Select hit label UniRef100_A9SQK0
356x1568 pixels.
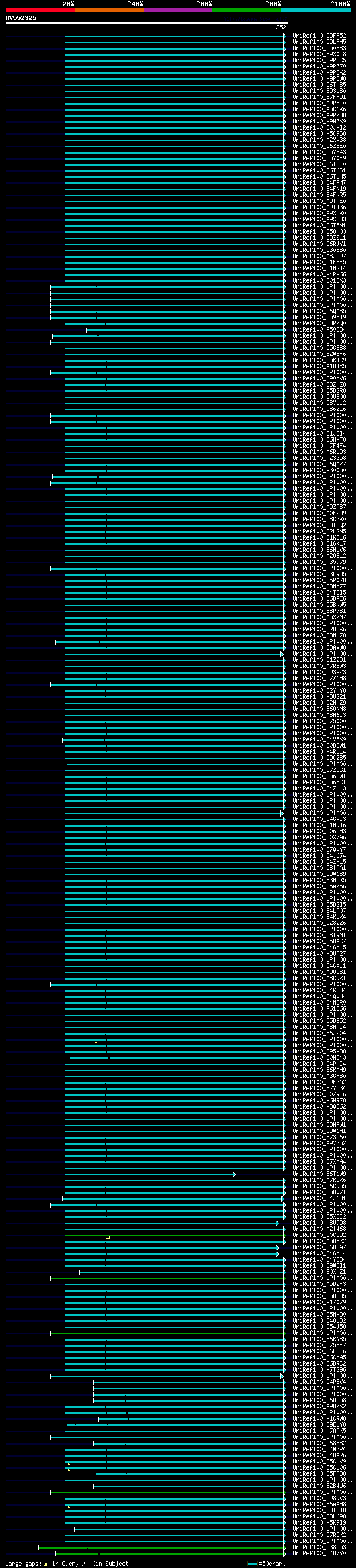pyautogui.click(x=319, y=213)
